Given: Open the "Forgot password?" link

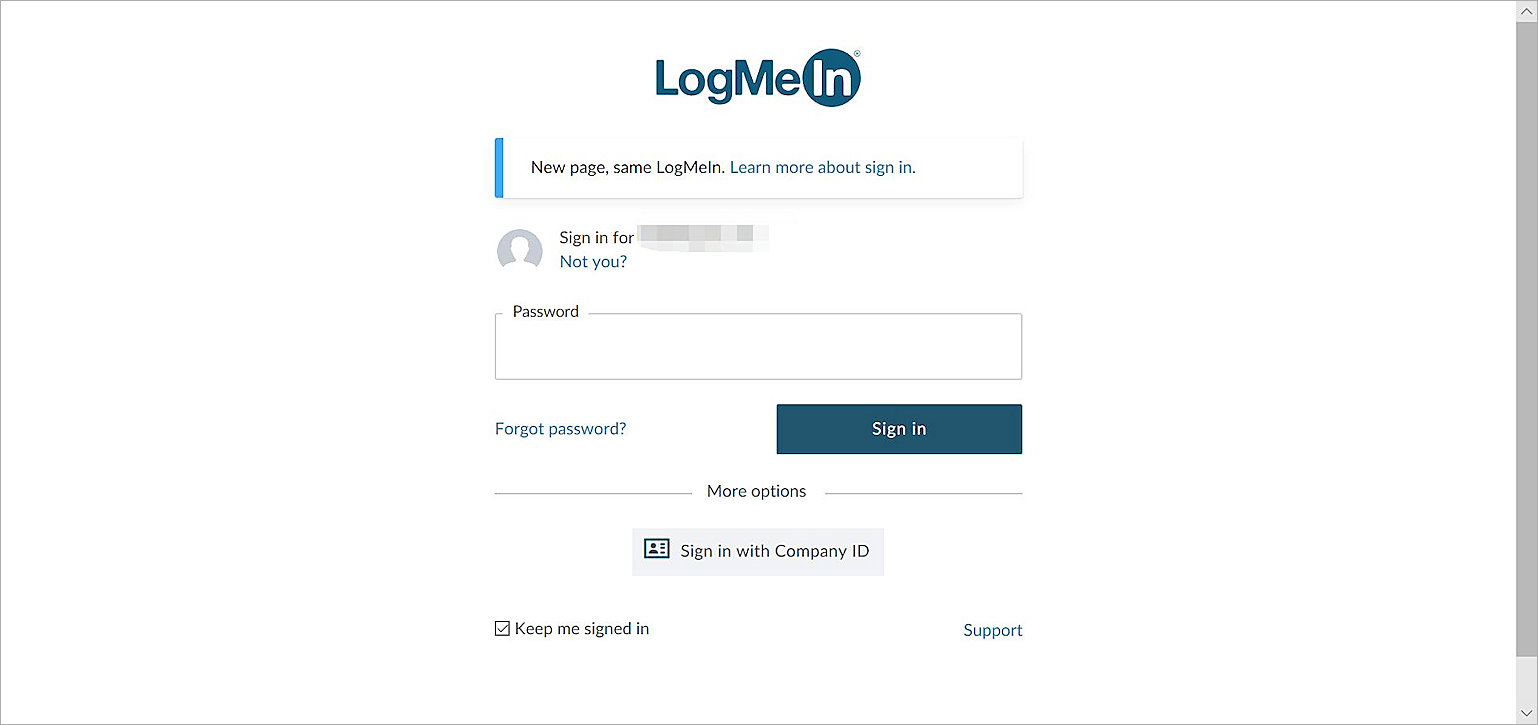Looking at the screenshot, I should point(560,429).
